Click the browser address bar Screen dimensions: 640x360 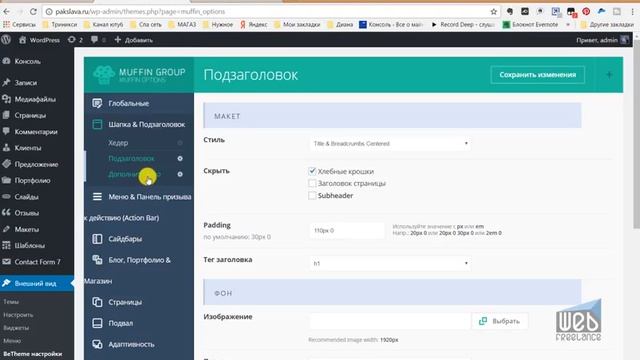pyautogui.click(x=265, y=11)
